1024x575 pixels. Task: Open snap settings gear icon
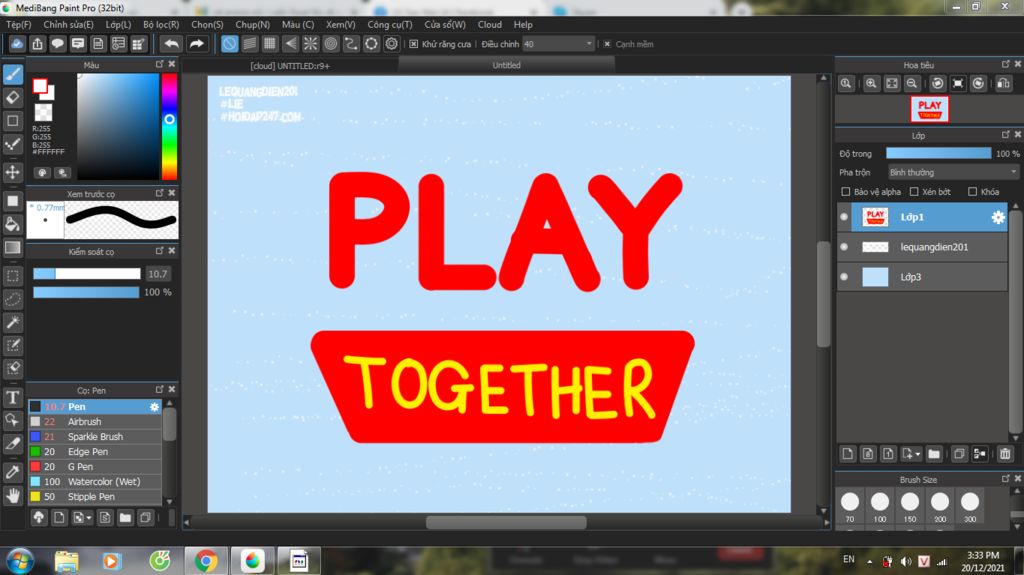click(391, 44)
